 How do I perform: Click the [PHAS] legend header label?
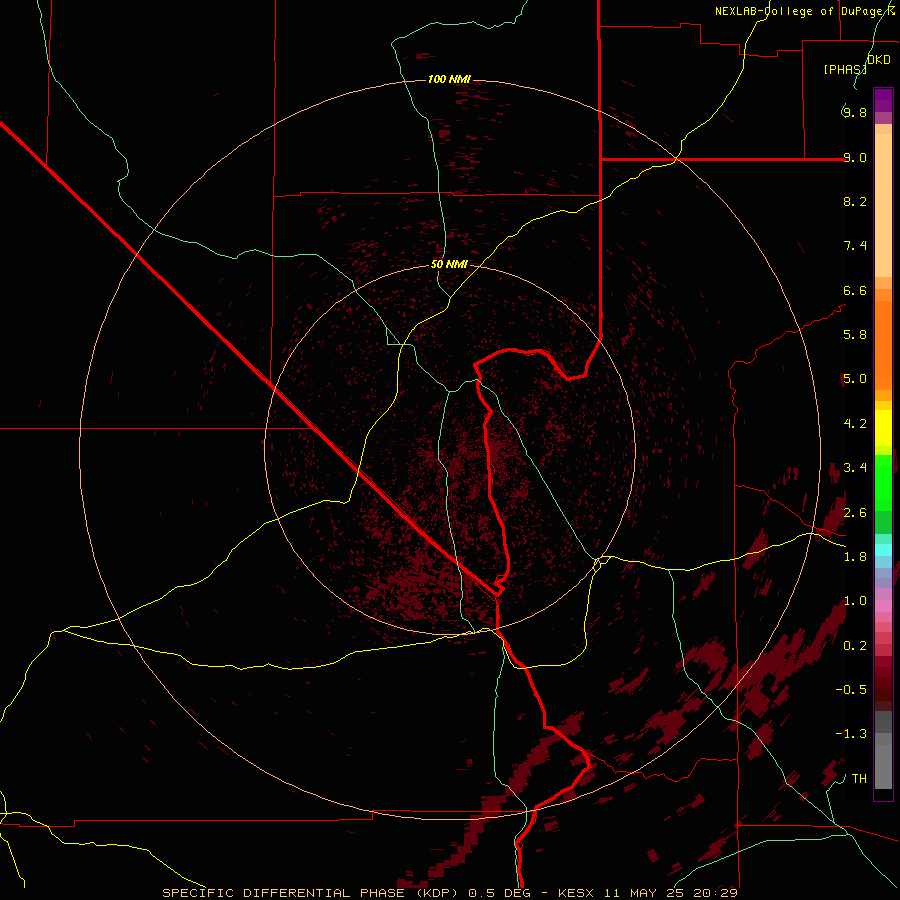pos(845,69)
